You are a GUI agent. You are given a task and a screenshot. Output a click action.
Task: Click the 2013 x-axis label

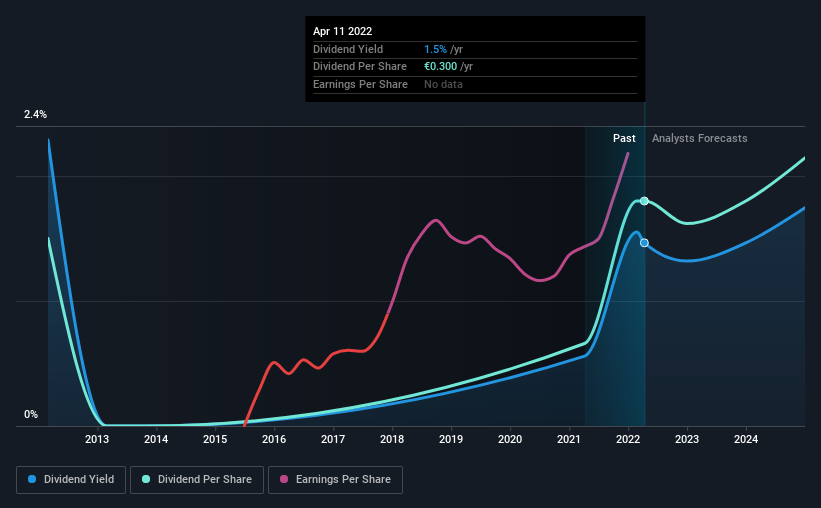97,439
